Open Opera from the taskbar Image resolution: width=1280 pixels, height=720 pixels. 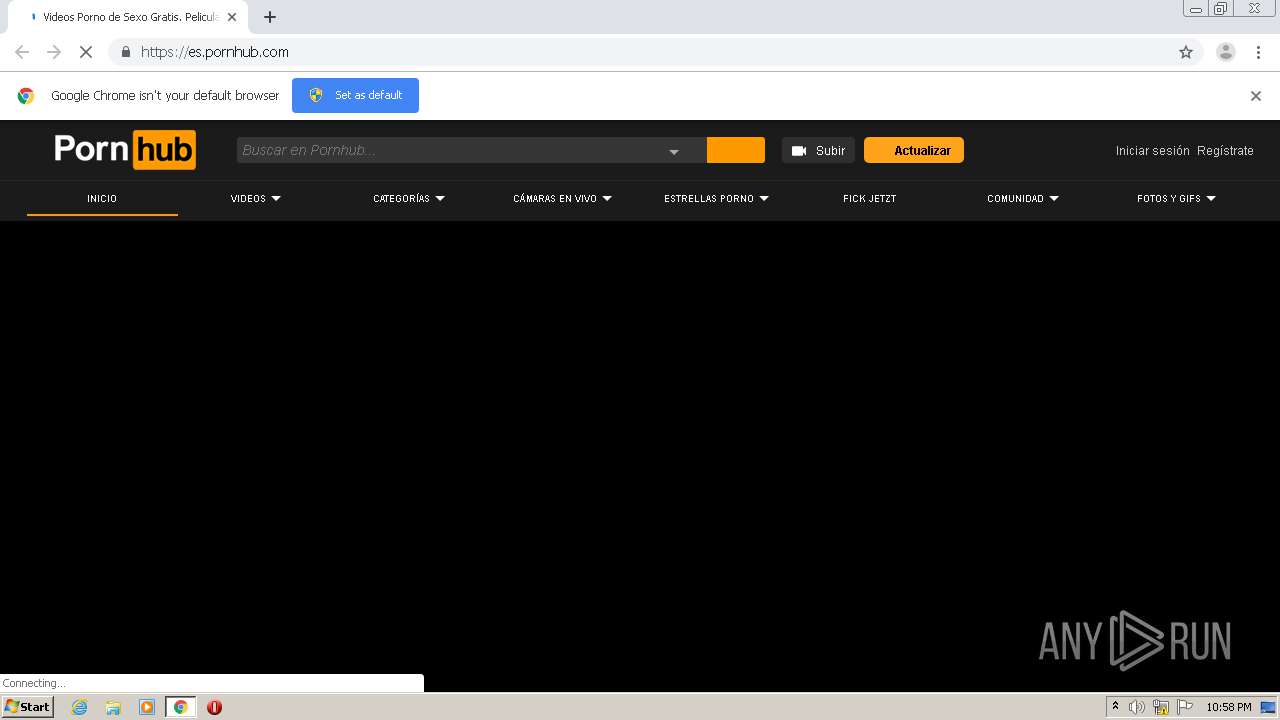214,707
